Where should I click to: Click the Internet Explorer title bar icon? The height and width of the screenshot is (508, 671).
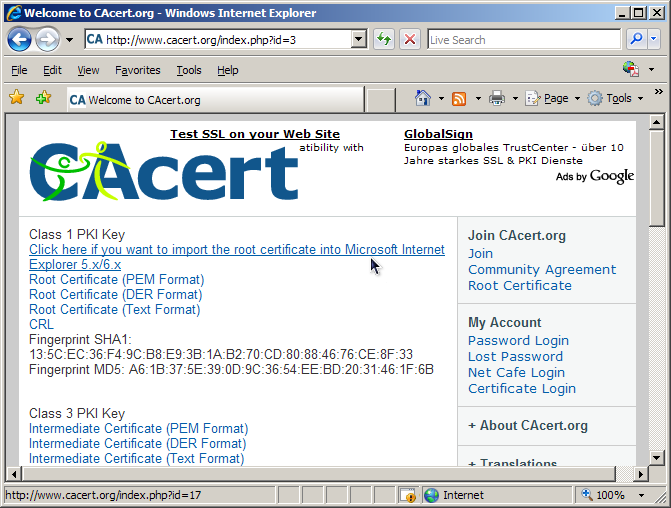pos(14,12)
